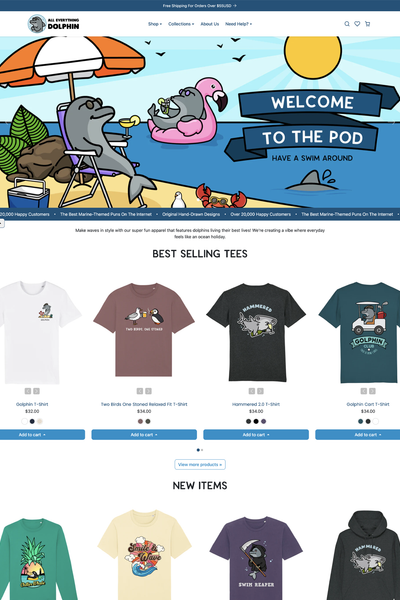
Task: Open the About Us page
Action: point(210,24)
